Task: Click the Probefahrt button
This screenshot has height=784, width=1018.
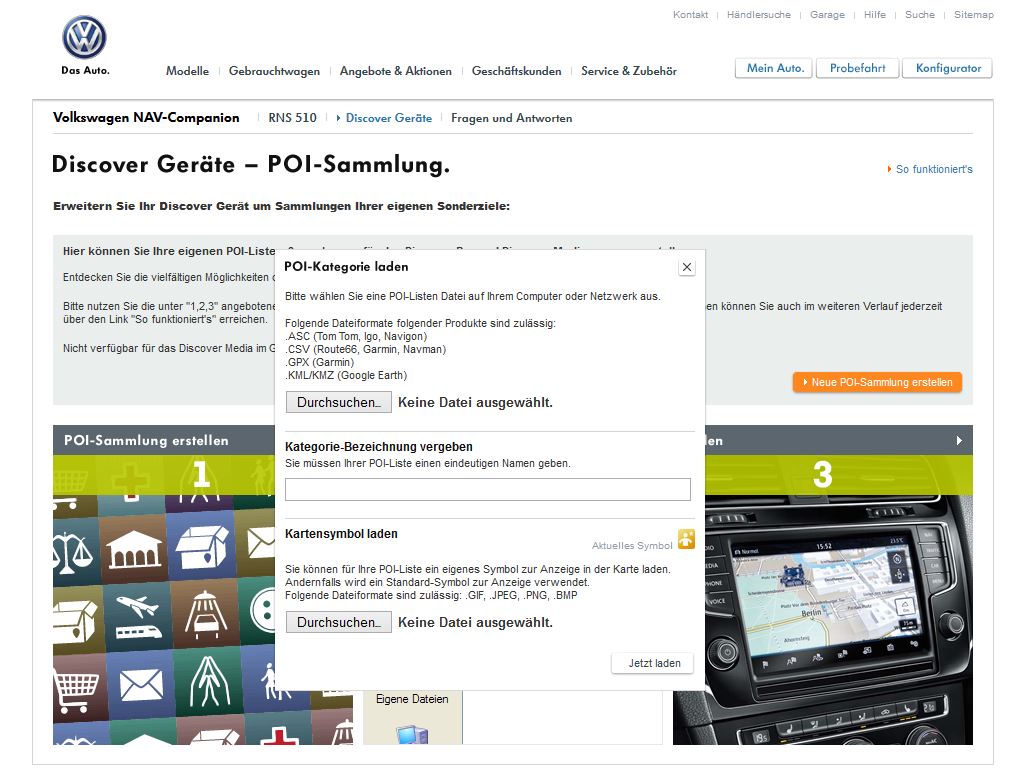Action: pyautogui.click(x=857, y=68)
